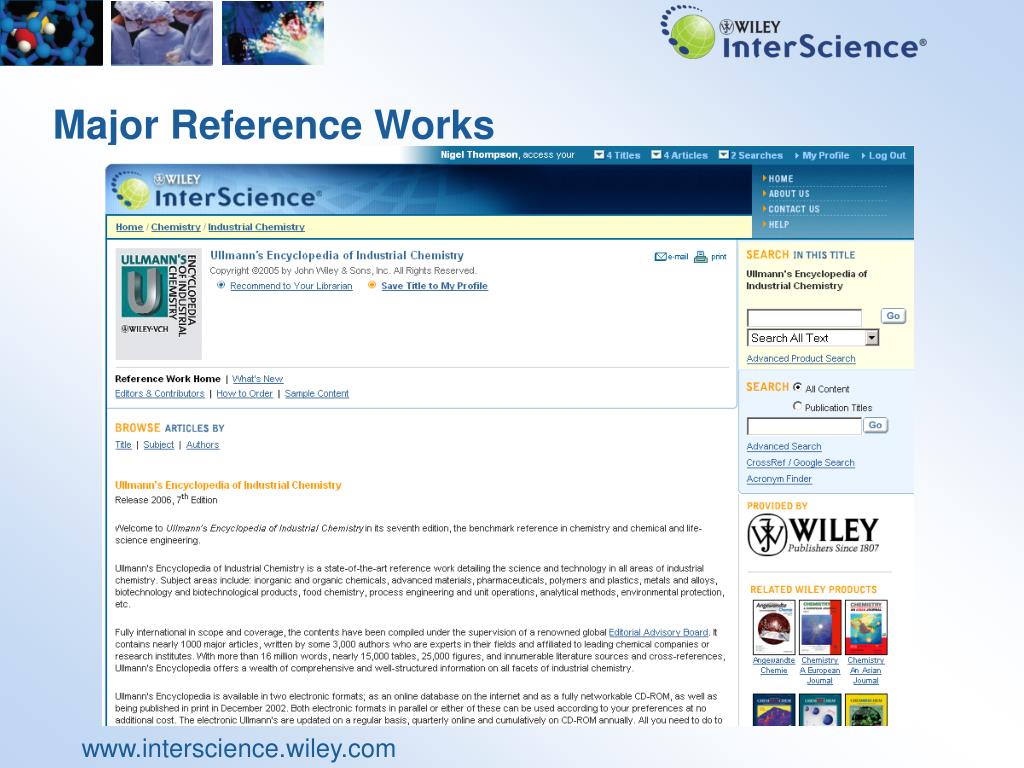Click the print printer icon
This screenshot has width=1024, height=768.
pyautogui.click(x=701, y=257)
